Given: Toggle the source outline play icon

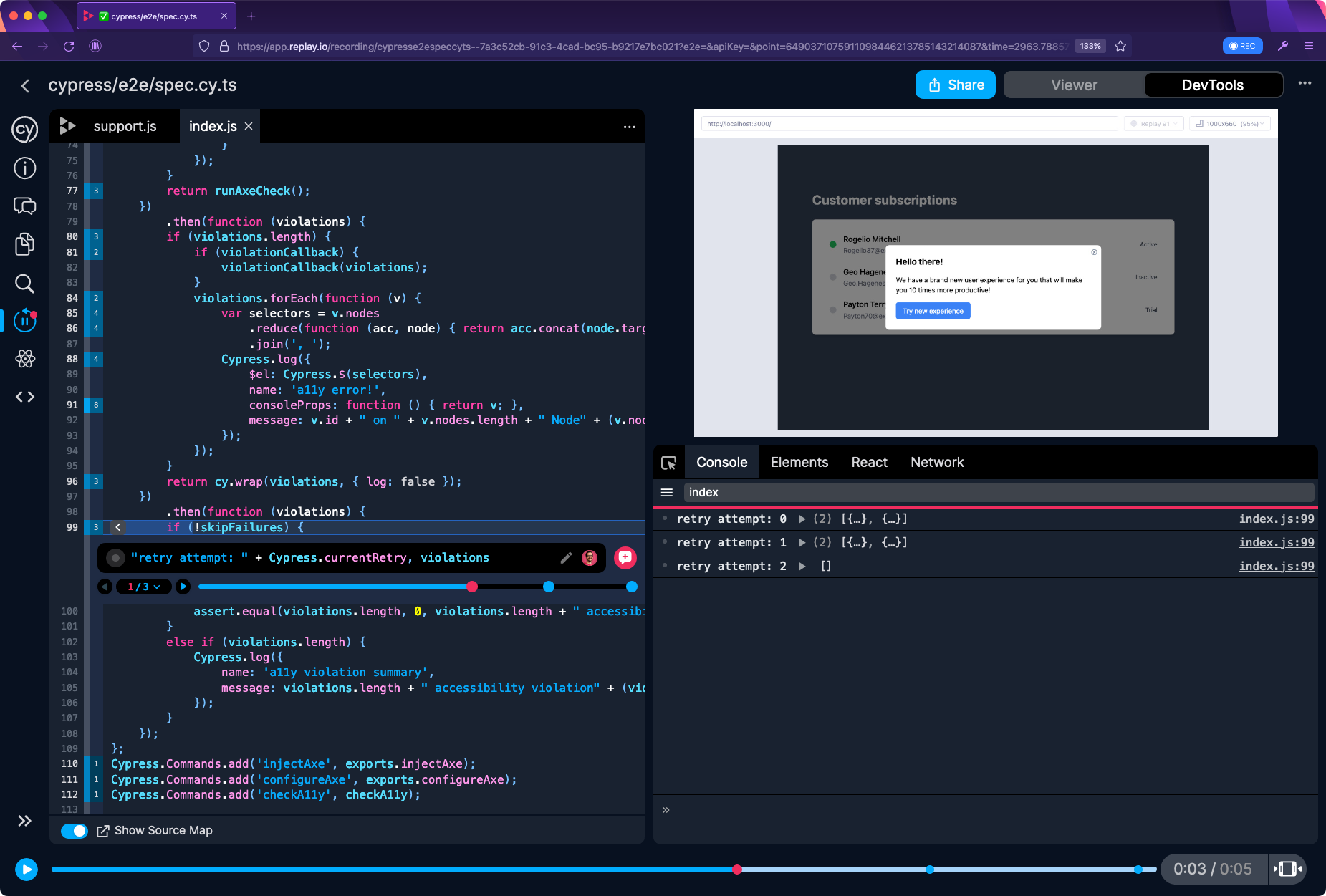Looking at the screenshot, I should pyautogui.click(x=67, y=126).
